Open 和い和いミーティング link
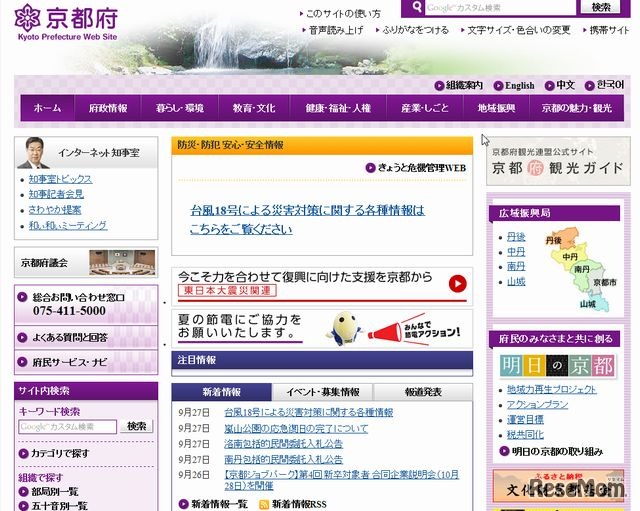 [x=68, y=225]
